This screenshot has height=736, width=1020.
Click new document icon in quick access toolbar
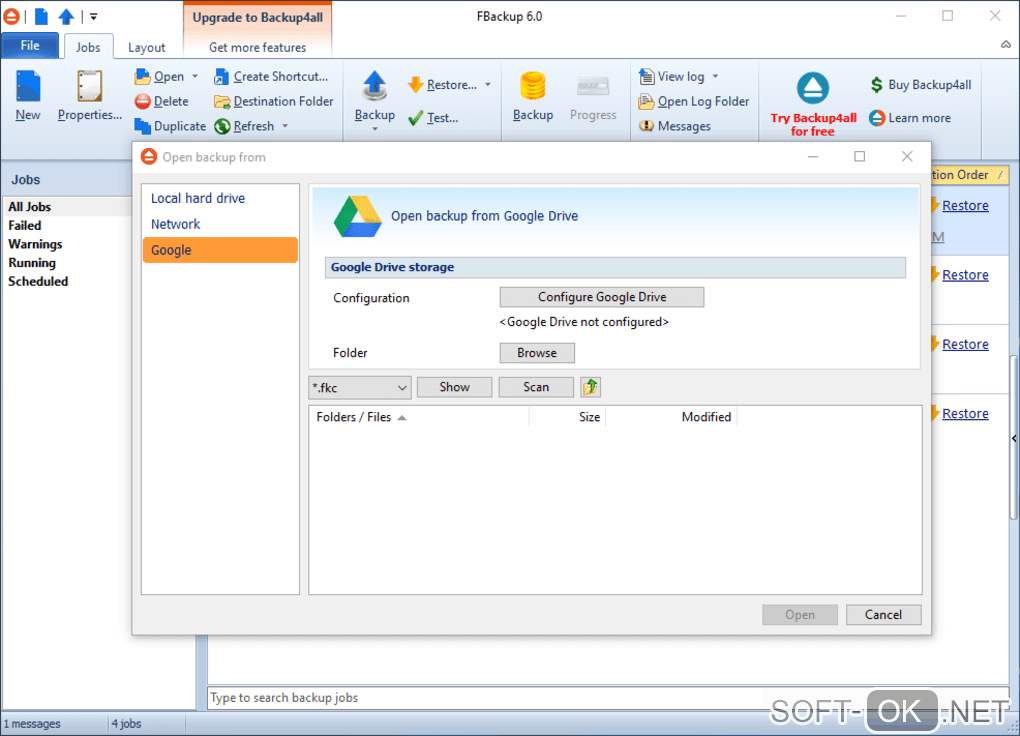coord(41,16)
